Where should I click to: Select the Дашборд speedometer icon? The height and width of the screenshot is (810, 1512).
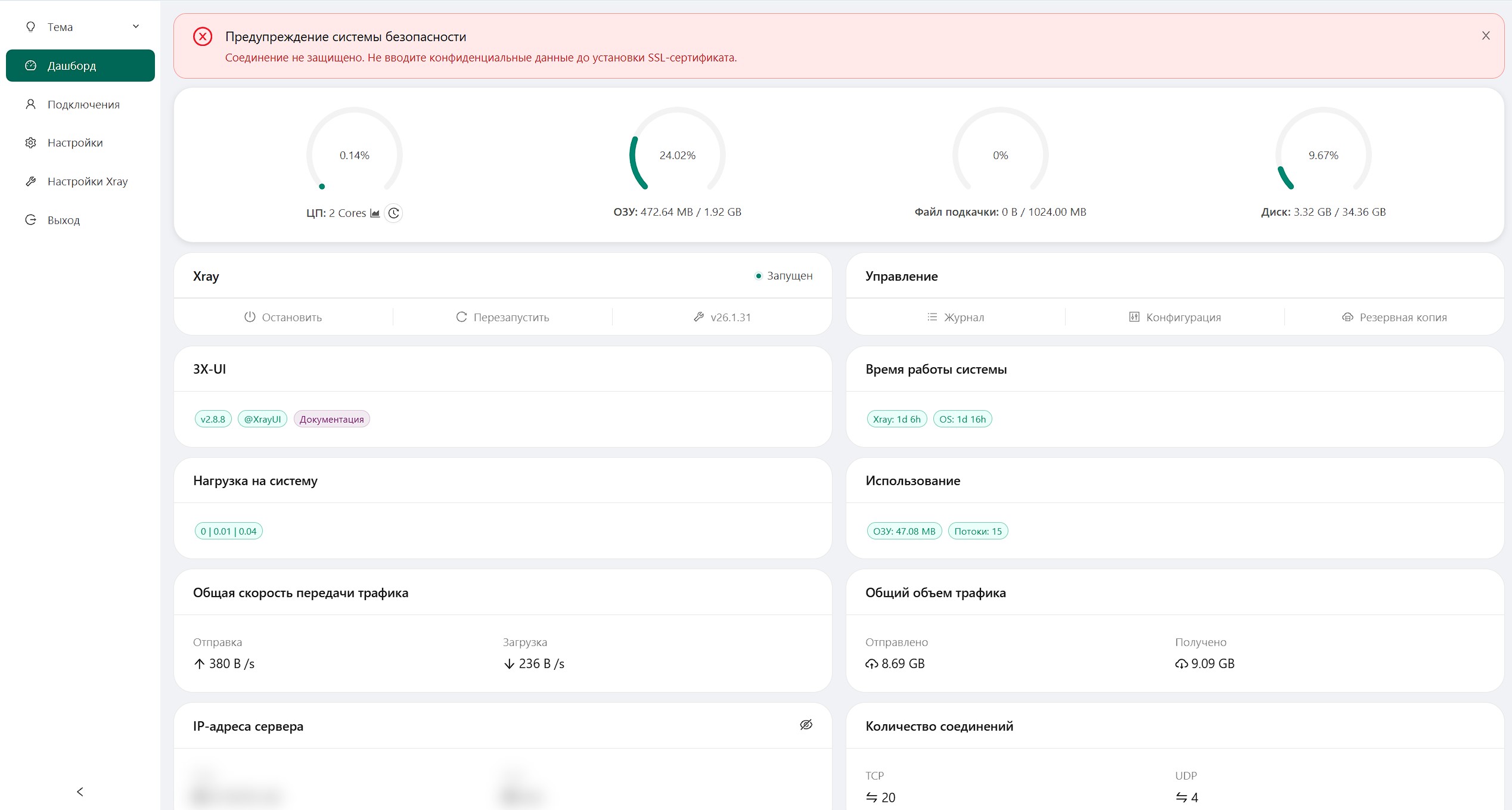(x=30, y=66)
